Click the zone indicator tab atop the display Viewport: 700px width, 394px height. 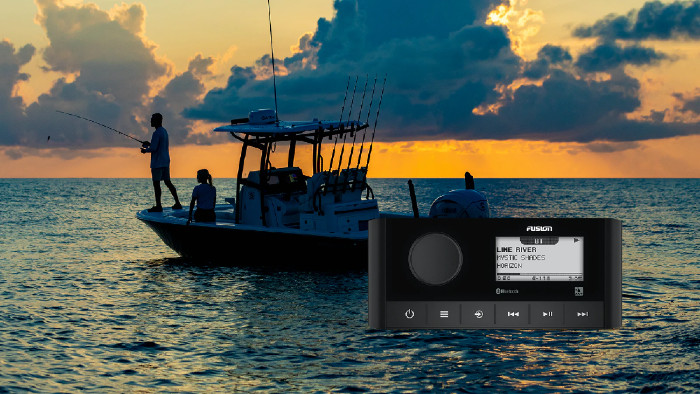point(539,241)
